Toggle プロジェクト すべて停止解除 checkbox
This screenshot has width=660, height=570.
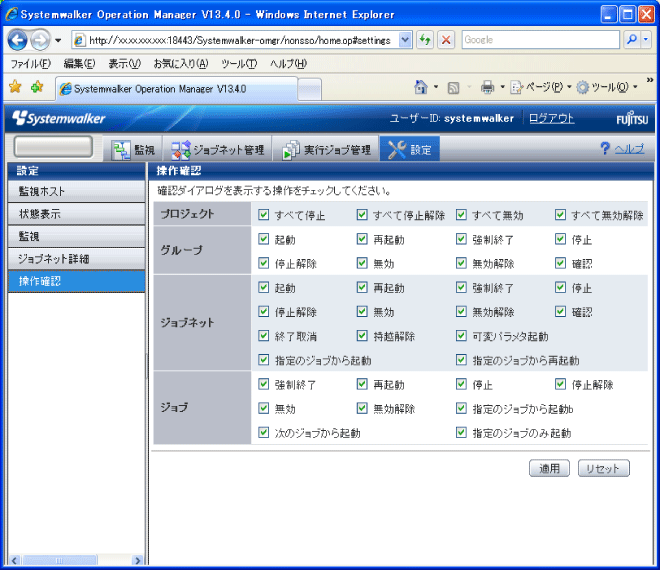[x=362, y=215]
